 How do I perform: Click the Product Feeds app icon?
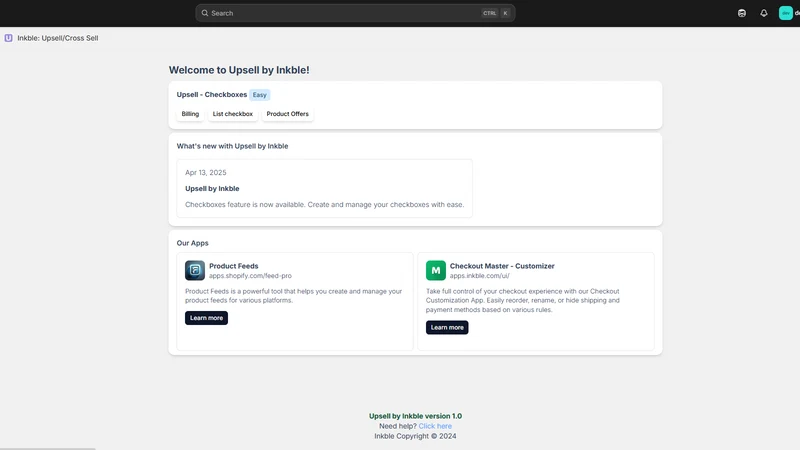[x=195, y=270]
